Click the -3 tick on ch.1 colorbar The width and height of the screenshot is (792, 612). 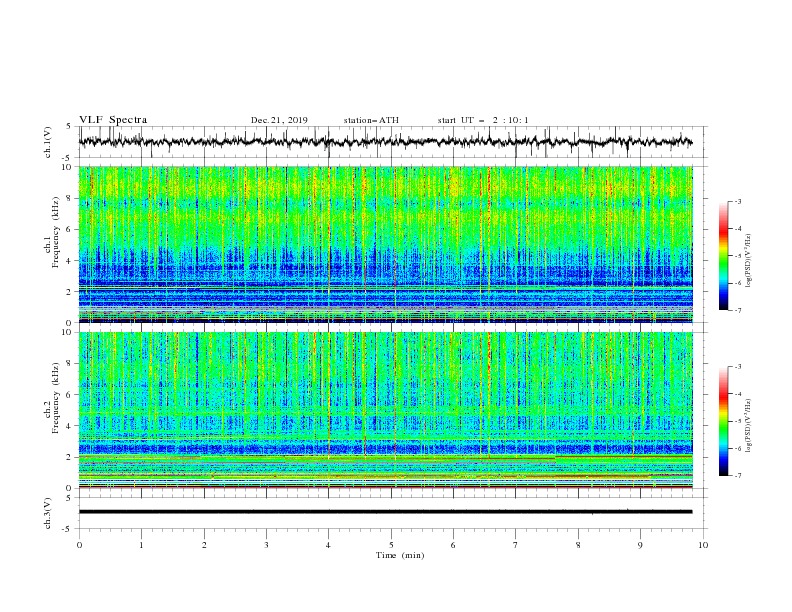click(737, 201)
